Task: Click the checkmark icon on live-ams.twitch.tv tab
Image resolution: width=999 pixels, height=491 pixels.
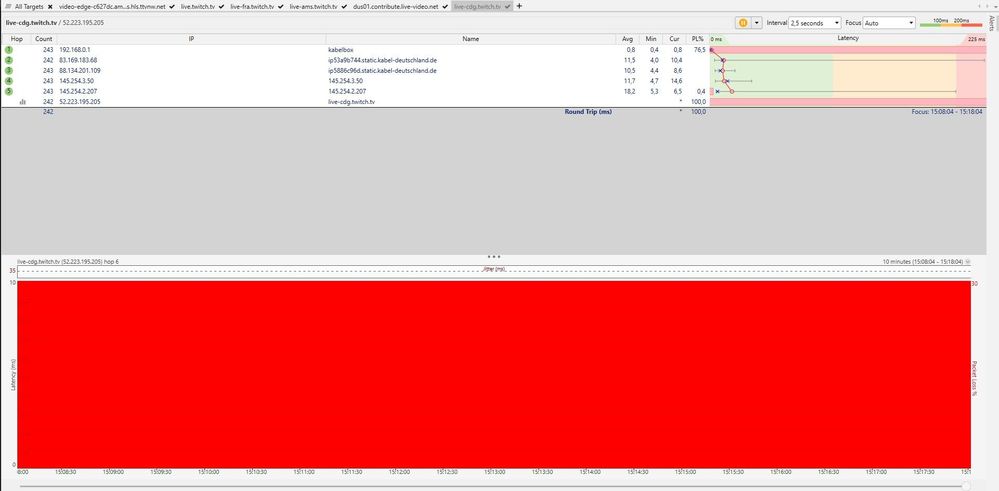Action: click(x=342, y=6)
